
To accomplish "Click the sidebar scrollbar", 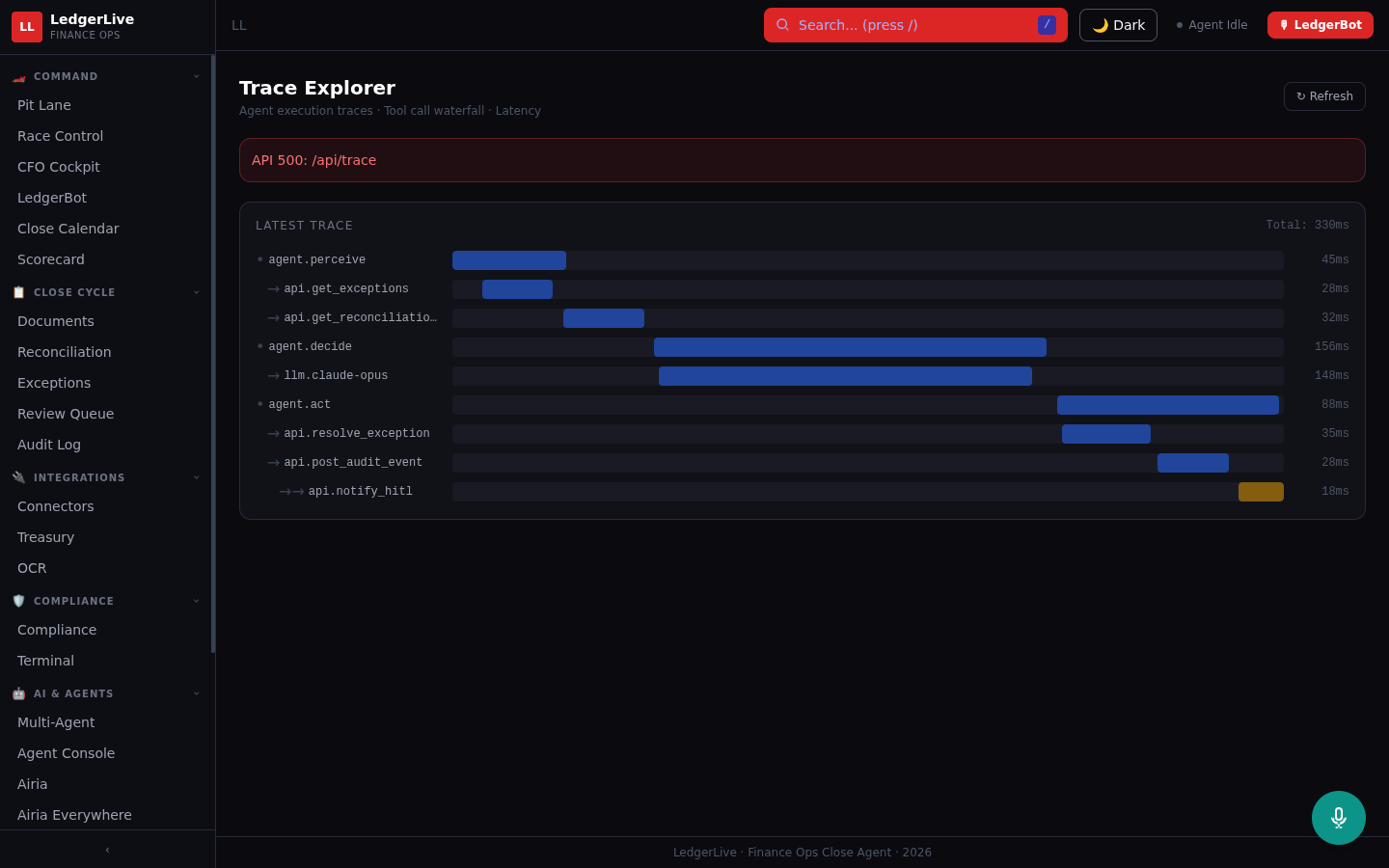I will [x=213, y=354].
